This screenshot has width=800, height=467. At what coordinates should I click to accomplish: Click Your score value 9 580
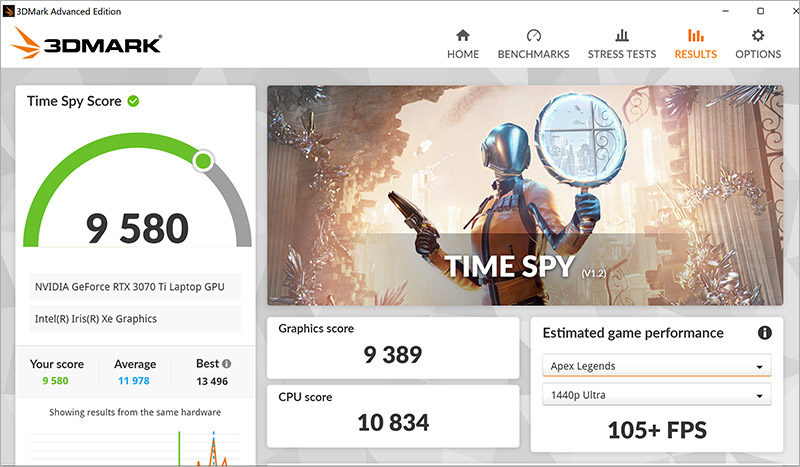[56, 381]
